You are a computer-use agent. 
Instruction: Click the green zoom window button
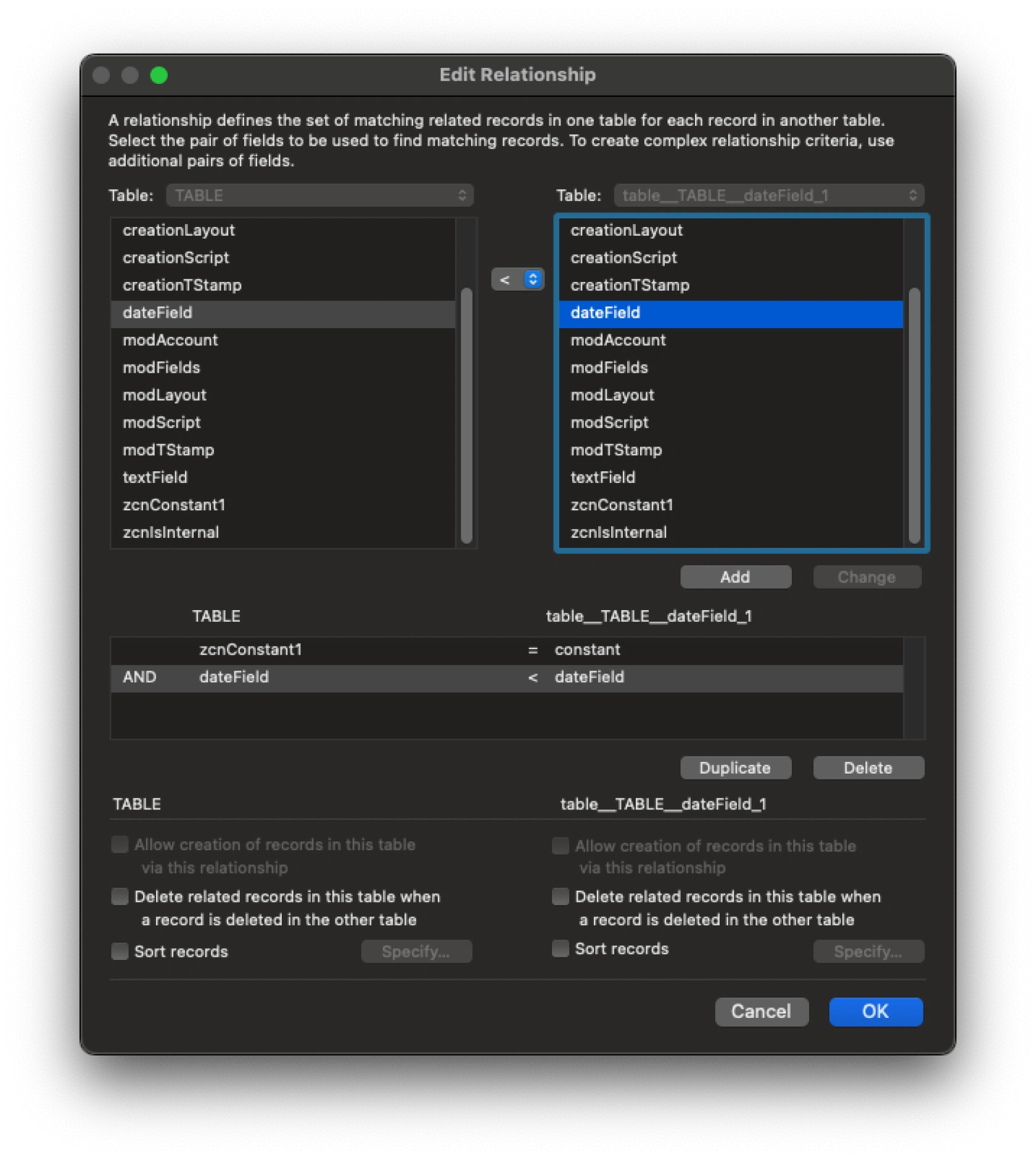coord(159,75)
